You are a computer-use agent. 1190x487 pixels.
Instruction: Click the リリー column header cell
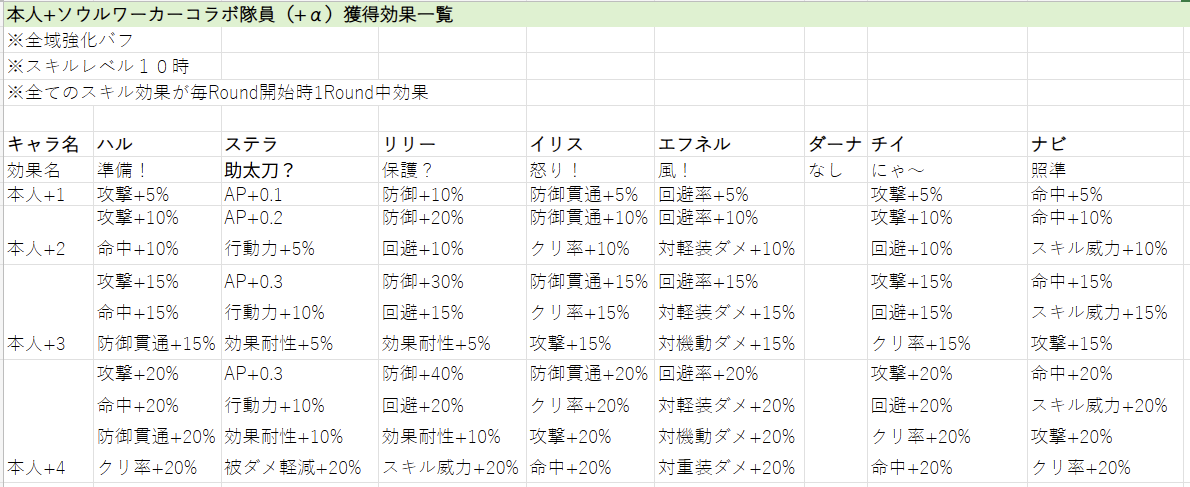(405, 145)
